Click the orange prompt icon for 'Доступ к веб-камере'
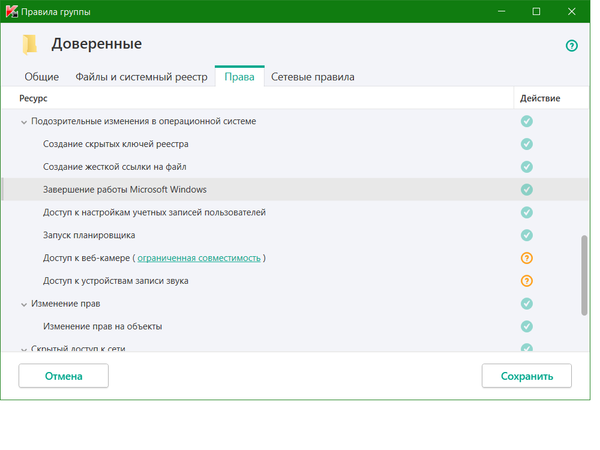Image resolution: width=600 pixels, height=450 pixels. click(x=526, y=258)
